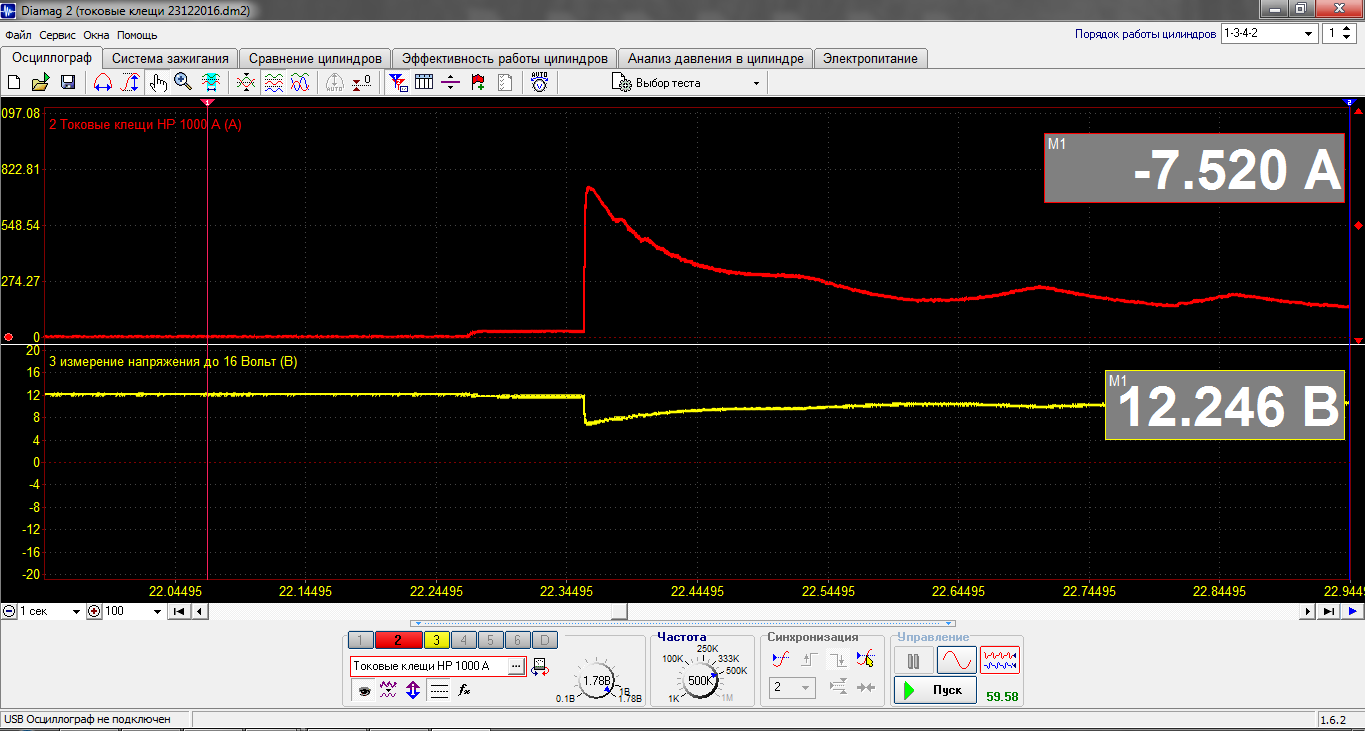Click the pause button in Управление
The width and height of the screenshot is (1365, 731).
click(x=913, y=661)
